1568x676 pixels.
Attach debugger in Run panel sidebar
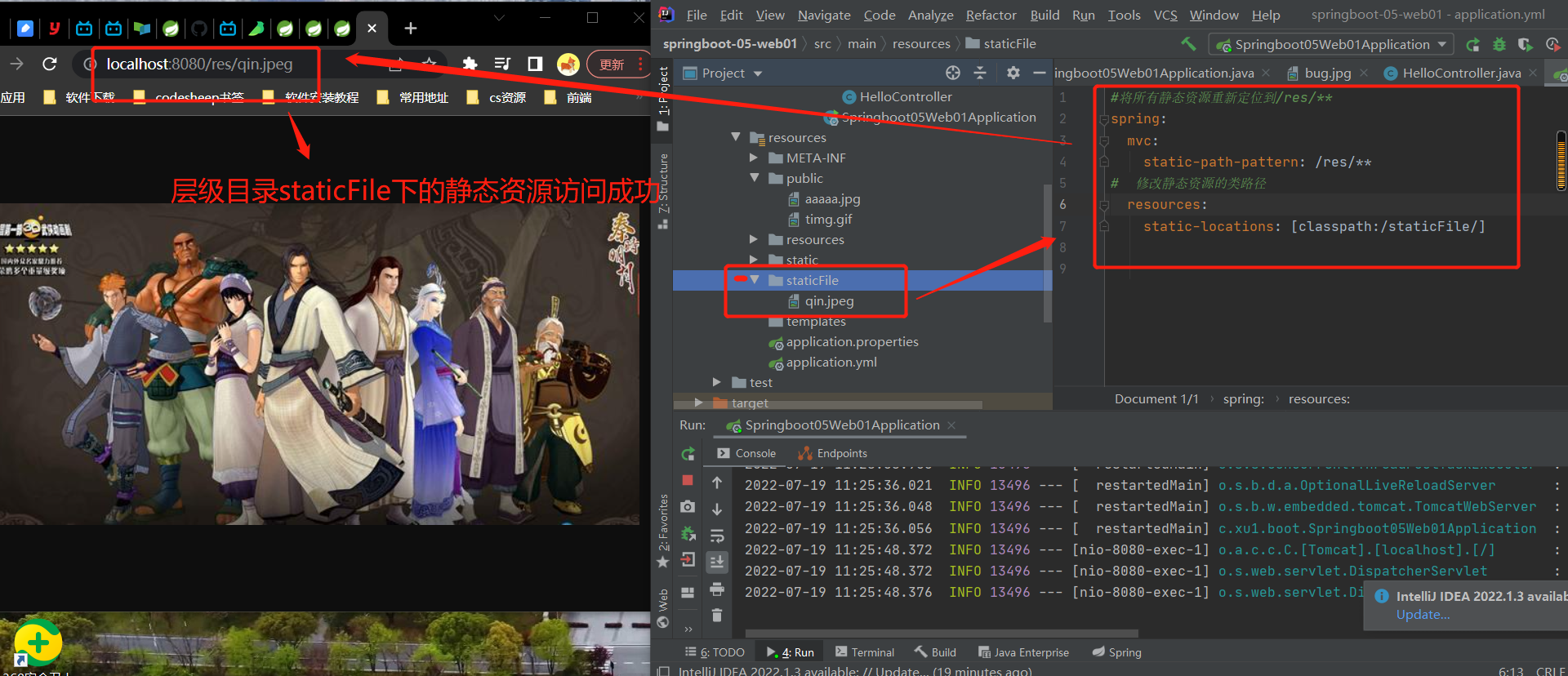point(688,533)
